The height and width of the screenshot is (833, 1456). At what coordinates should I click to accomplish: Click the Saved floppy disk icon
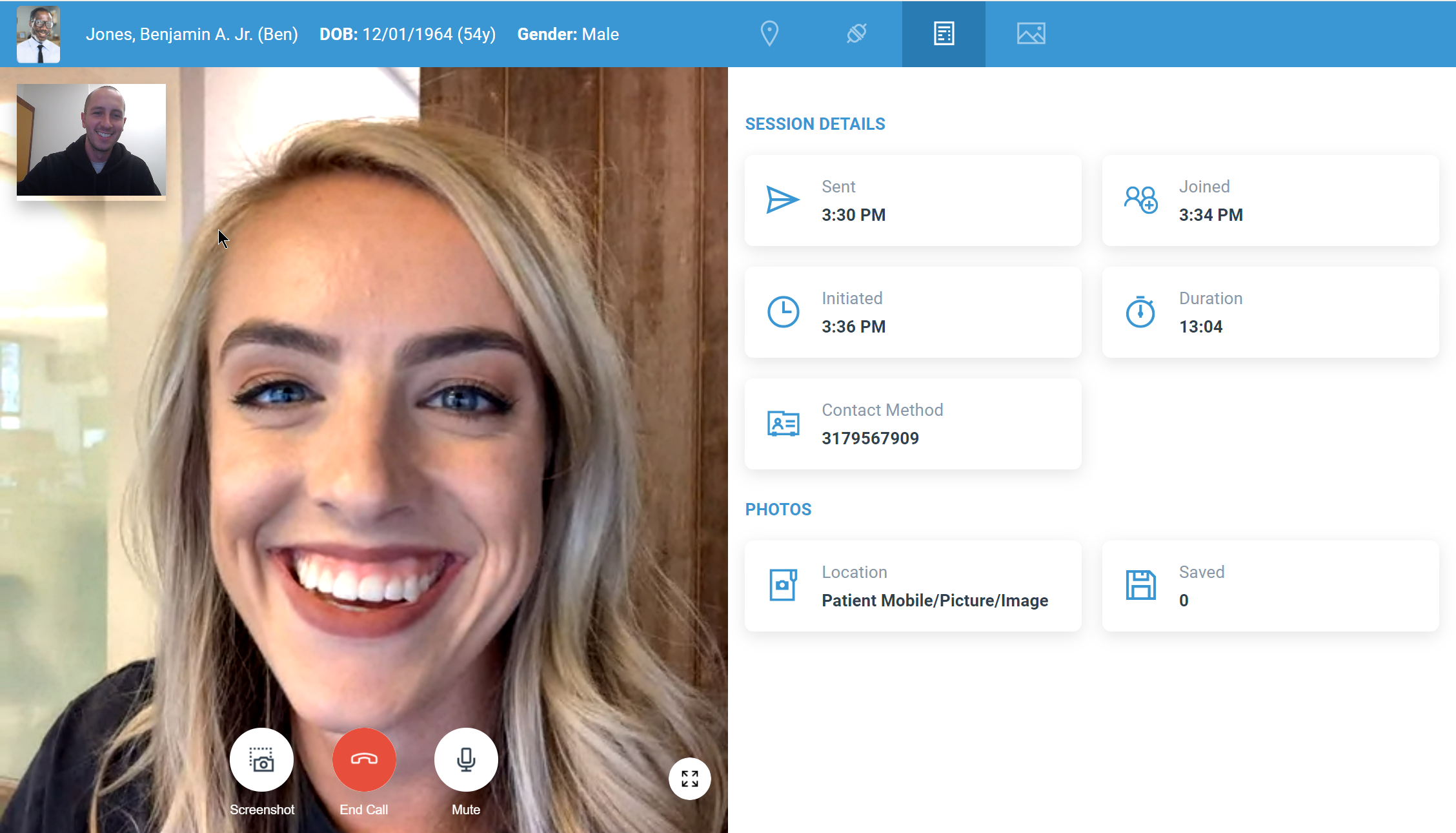coord(1140,585)
